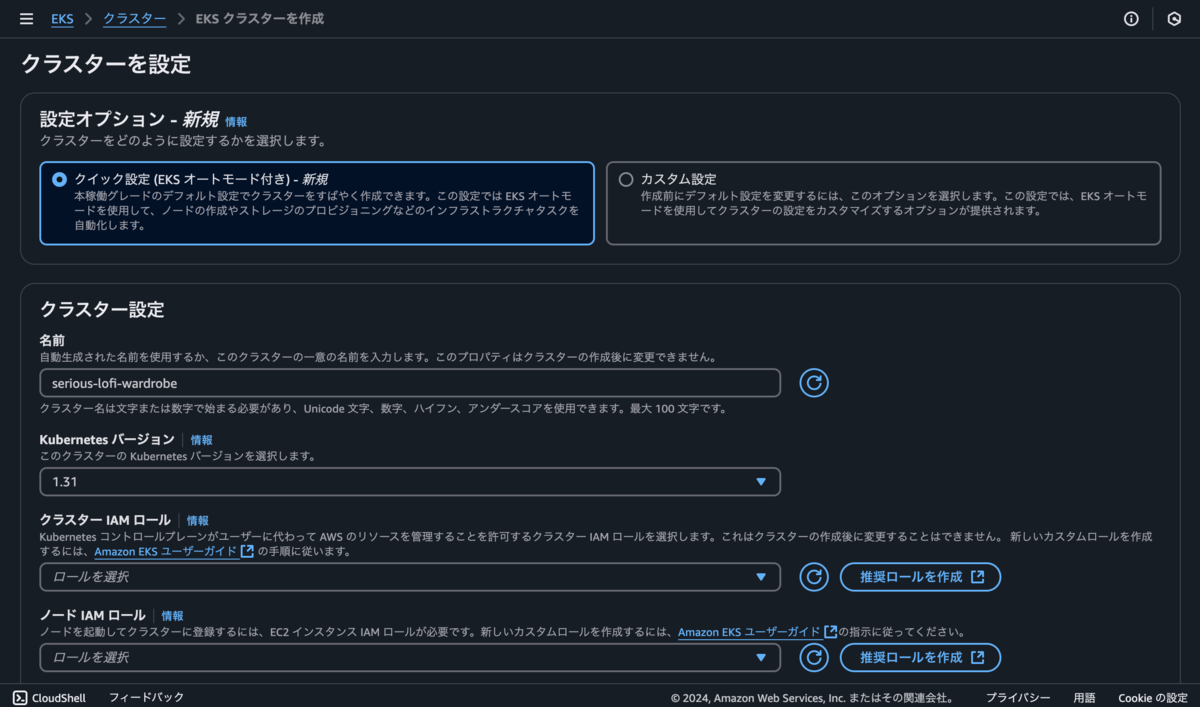Click the info circle icon in header
This screenshot has height=707, width=1200.
[1131, 19]
